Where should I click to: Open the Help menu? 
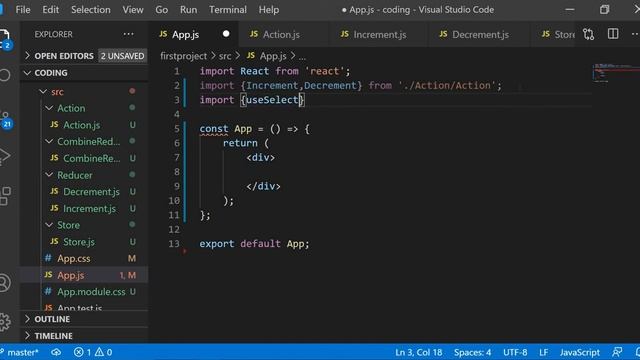[269, 9]
